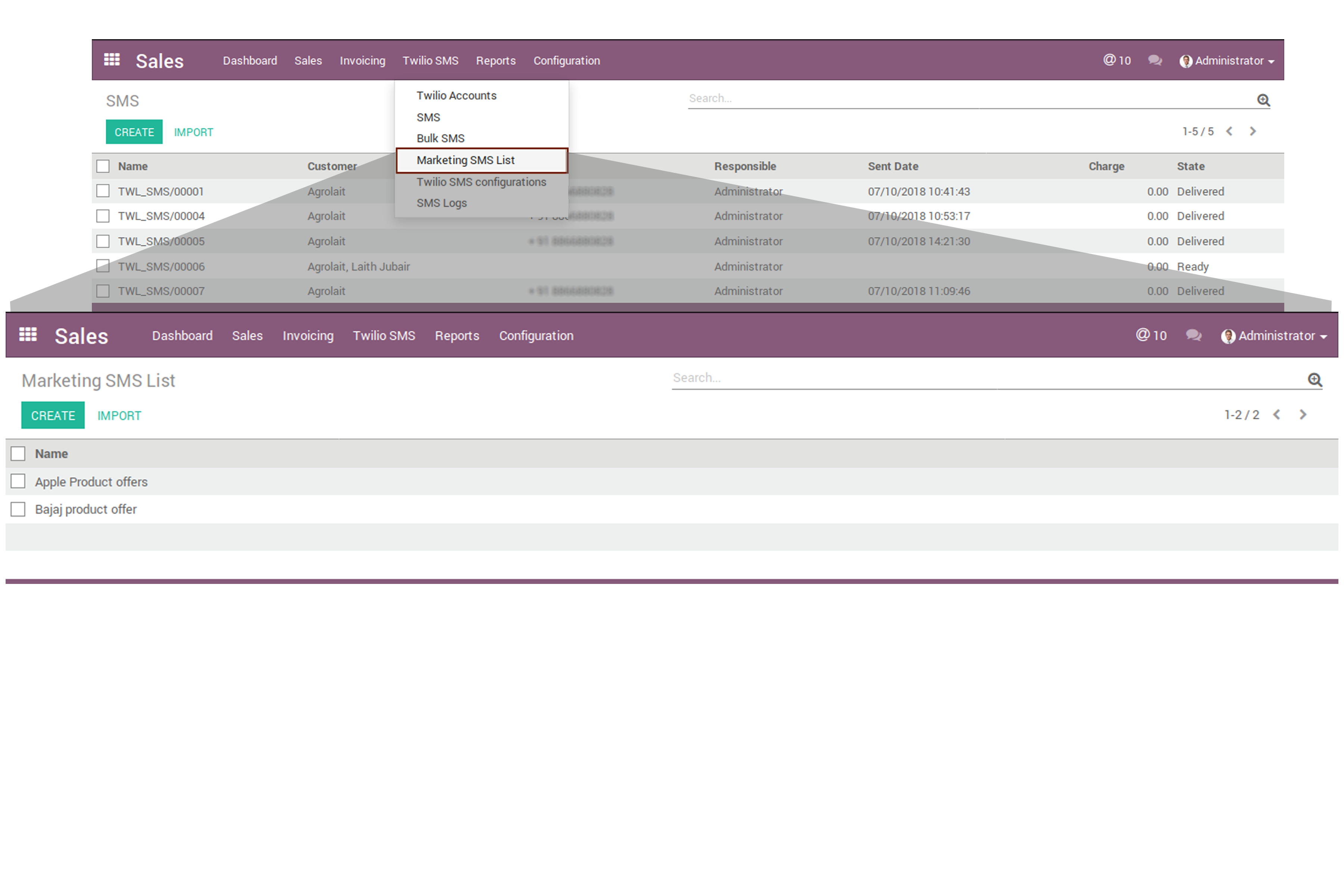Open Twilio SMS menu in lower navbar
Viewport: 1344px width, 896px height.
pyautogui.click(x=383, y=336)
